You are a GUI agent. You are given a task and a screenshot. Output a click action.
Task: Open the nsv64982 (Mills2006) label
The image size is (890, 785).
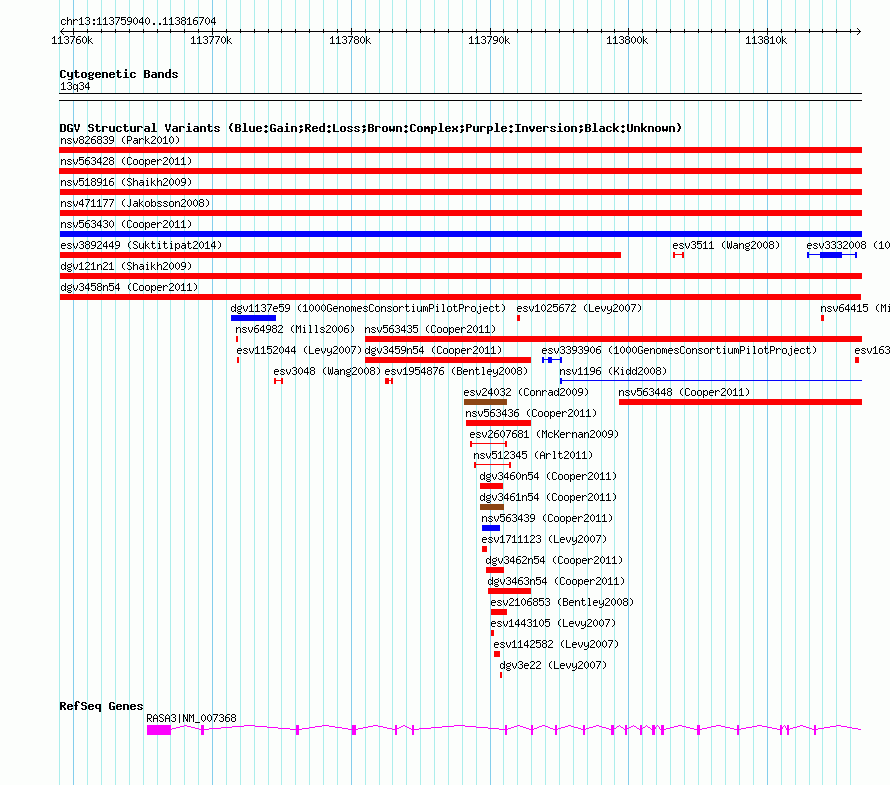coord(295,329)
